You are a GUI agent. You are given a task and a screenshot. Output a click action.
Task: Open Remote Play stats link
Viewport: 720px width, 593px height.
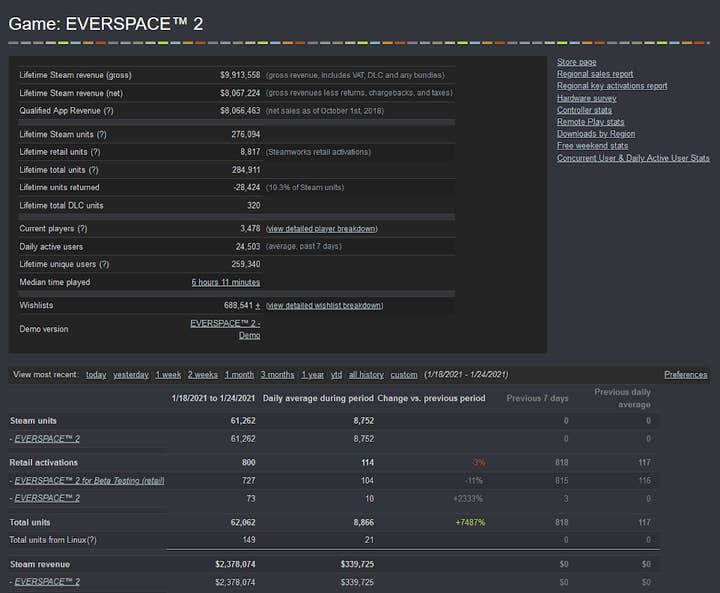pyautogui.click(x=590, y=122)
